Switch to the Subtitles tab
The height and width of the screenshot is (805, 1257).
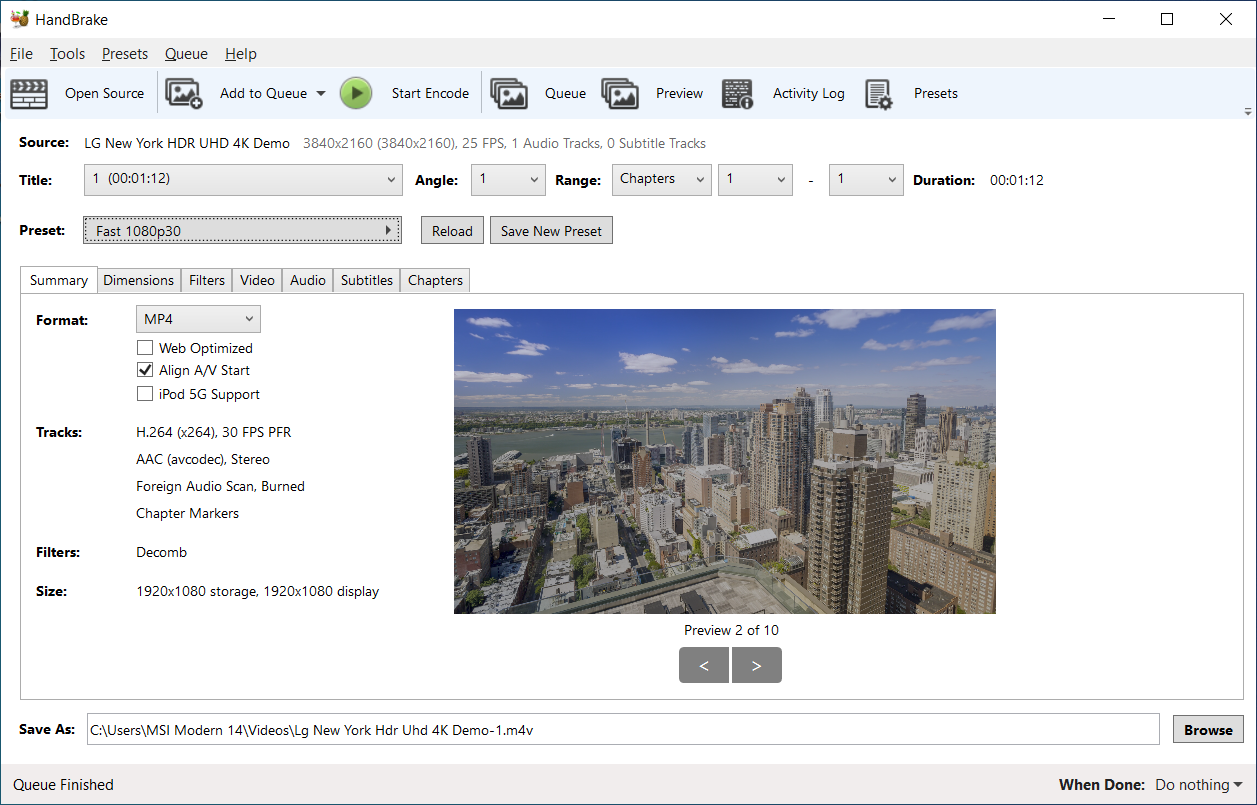pyautogui.click(x=367, y=280)
